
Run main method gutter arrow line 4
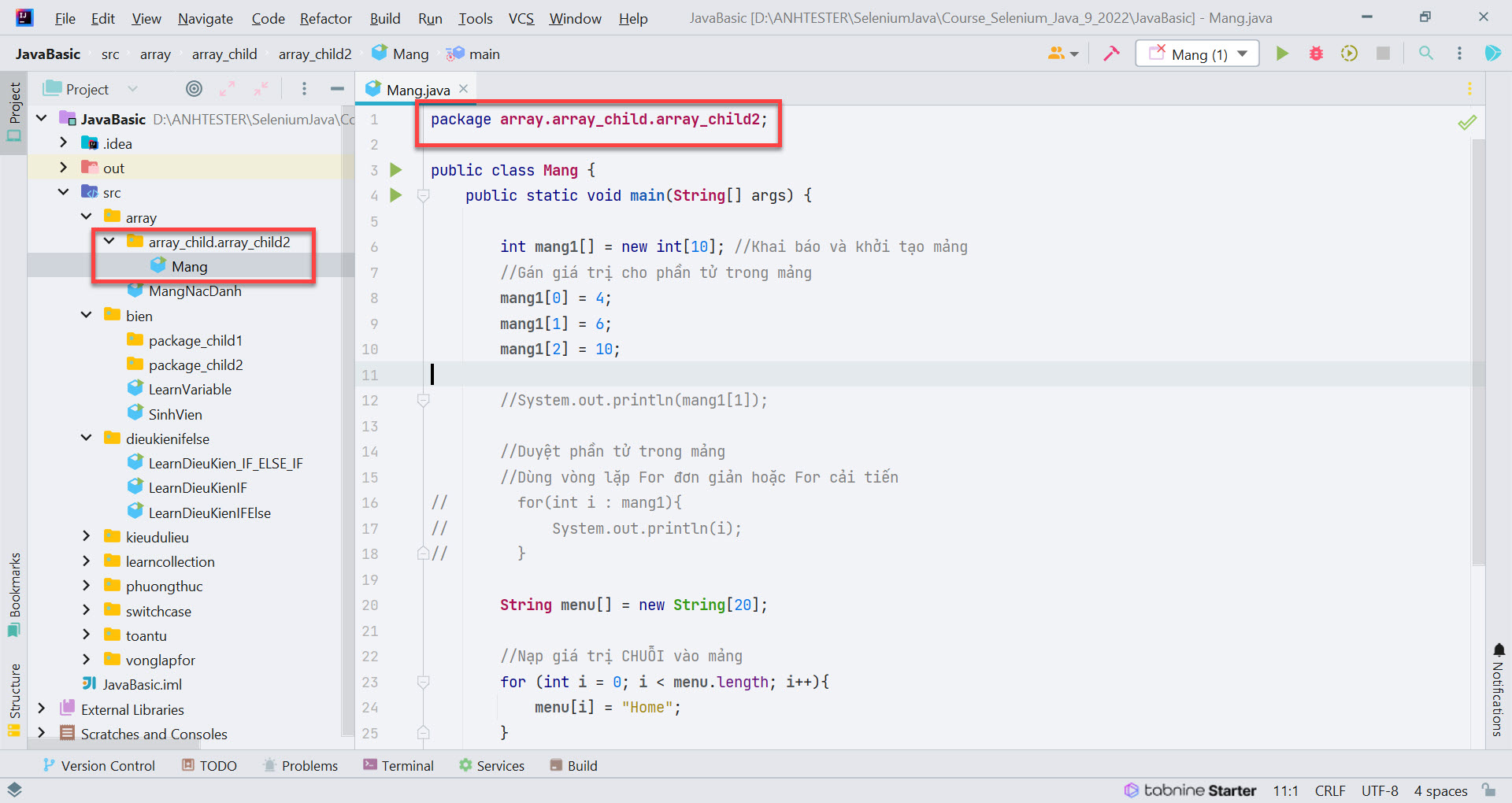coord(396,195)
